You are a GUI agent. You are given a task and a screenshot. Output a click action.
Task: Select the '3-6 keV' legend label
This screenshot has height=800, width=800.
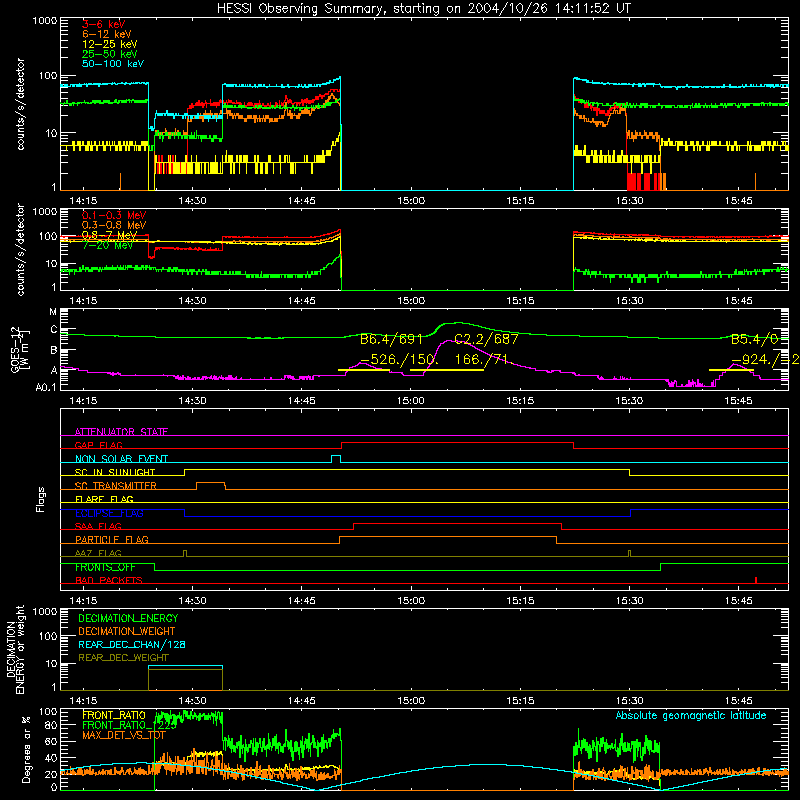[x=104, y=24]
